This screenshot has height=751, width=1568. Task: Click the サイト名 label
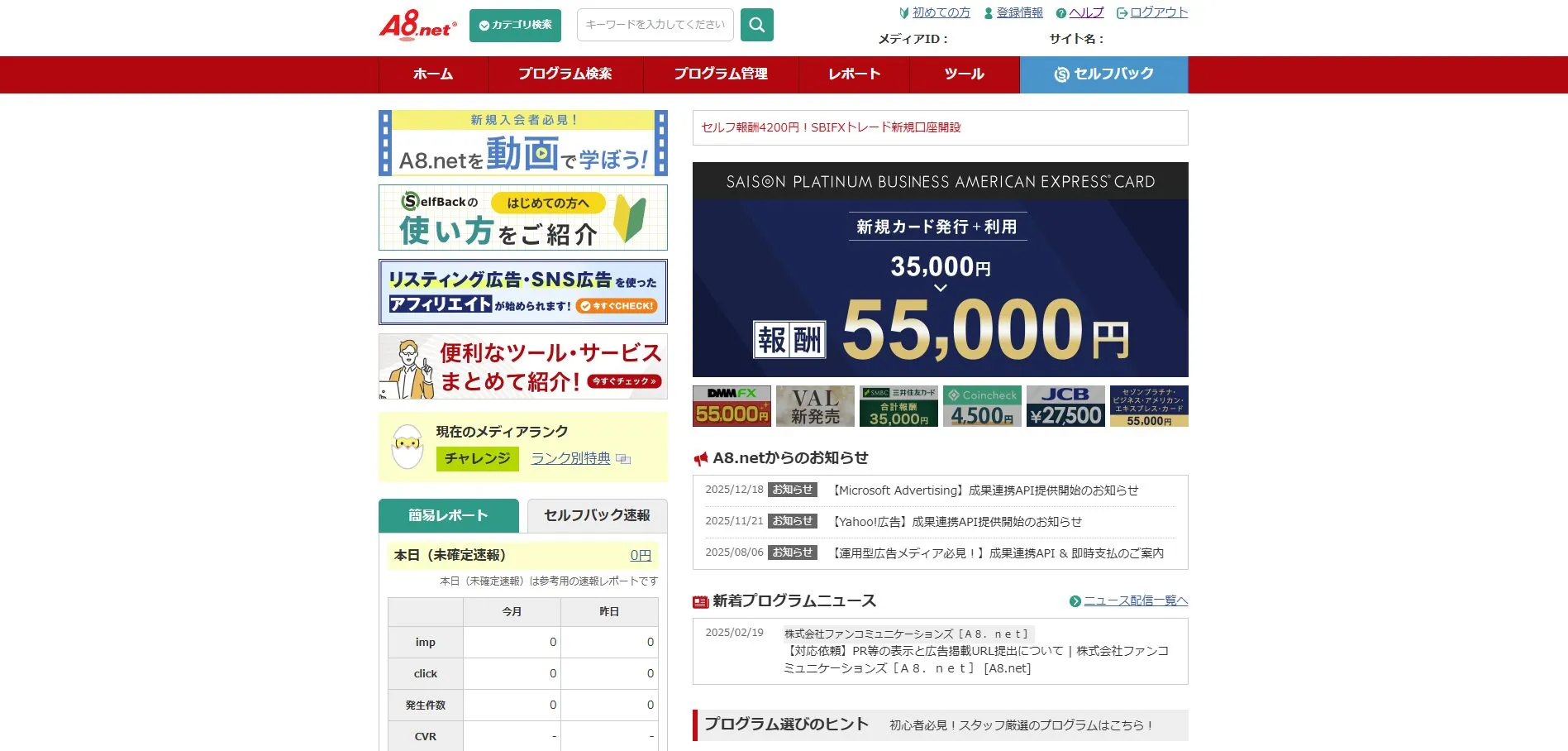coord(1076,39)
